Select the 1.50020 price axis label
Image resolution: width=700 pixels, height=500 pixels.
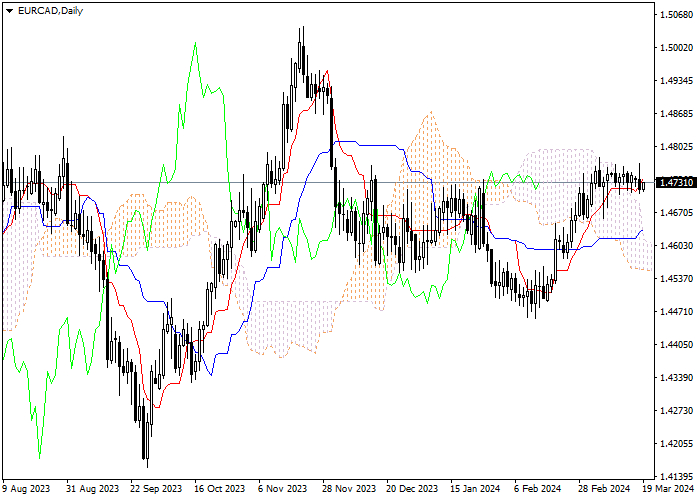tap(676, 48)
